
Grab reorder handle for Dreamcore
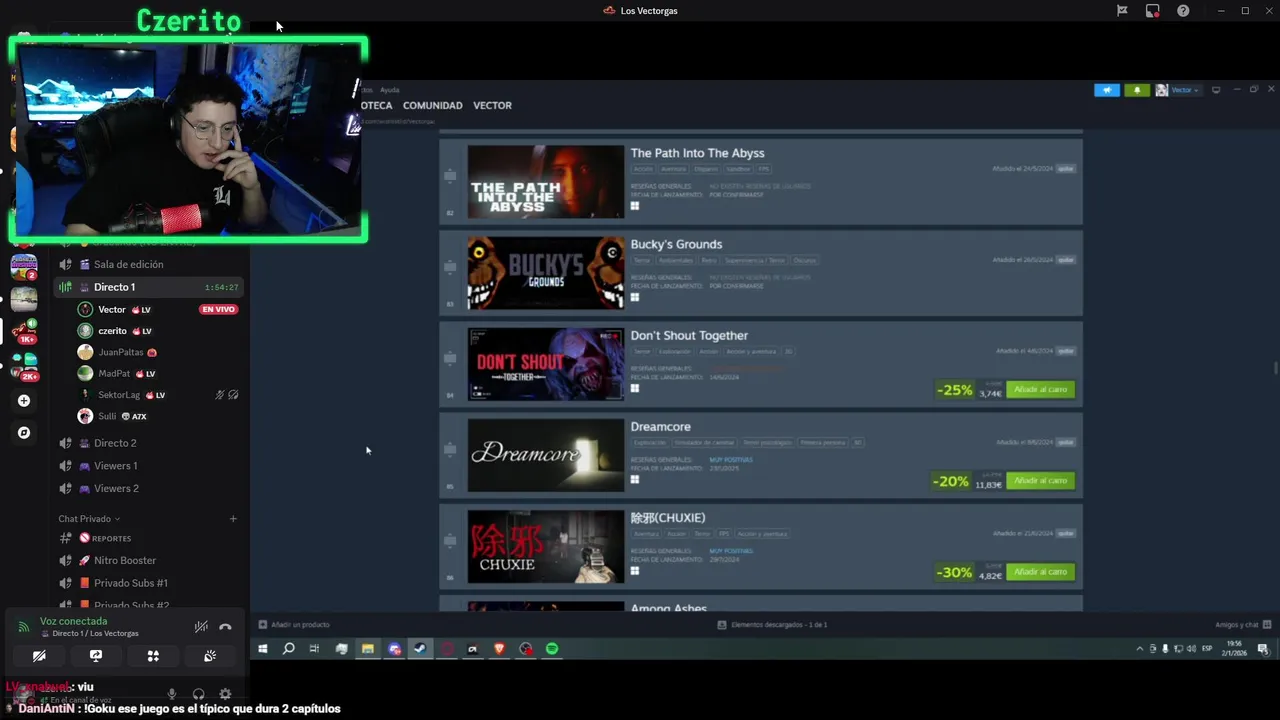tap(450, 449)
